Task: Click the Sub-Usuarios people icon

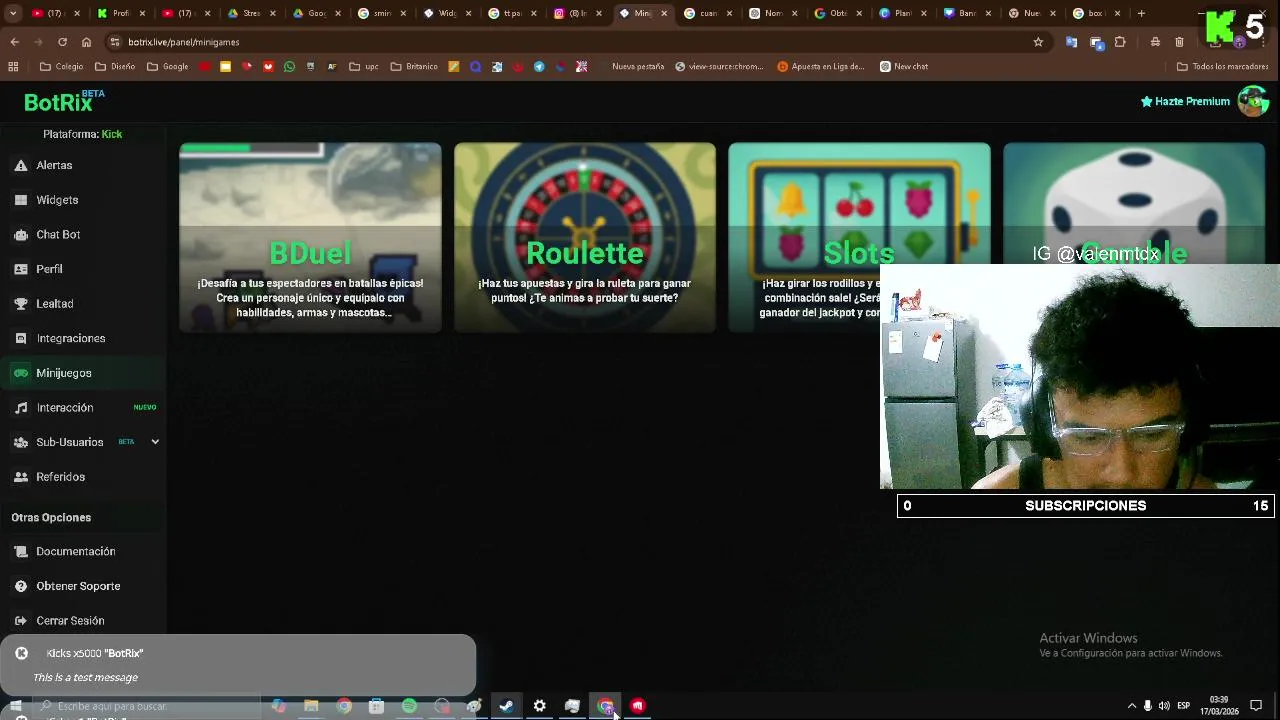Action: tap(21, 442)
